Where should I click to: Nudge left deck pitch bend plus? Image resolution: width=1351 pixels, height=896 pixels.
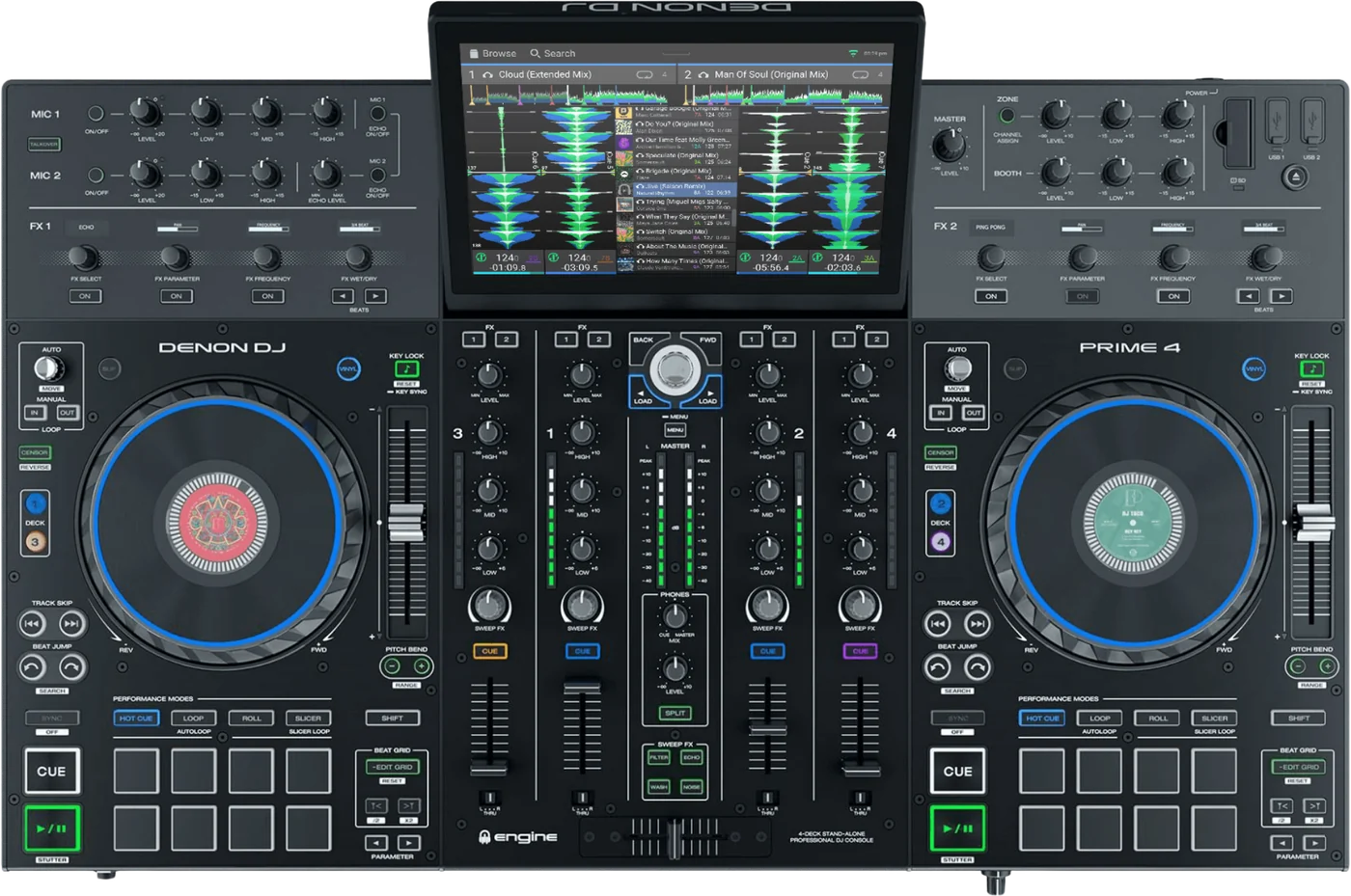[x=422, y=666]
